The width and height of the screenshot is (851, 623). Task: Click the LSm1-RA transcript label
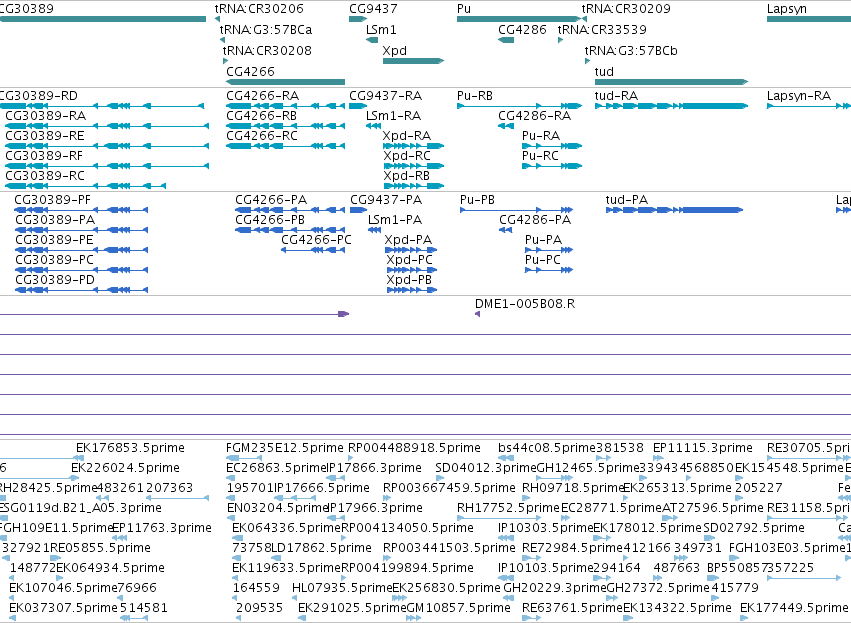(393, 116)
